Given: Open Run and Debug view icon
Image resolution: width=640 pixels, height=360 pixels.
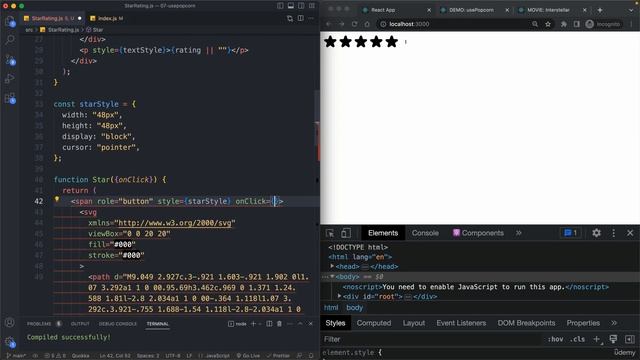Looking at the screenshot, I should pyautogui.click(x=10, y=79).
